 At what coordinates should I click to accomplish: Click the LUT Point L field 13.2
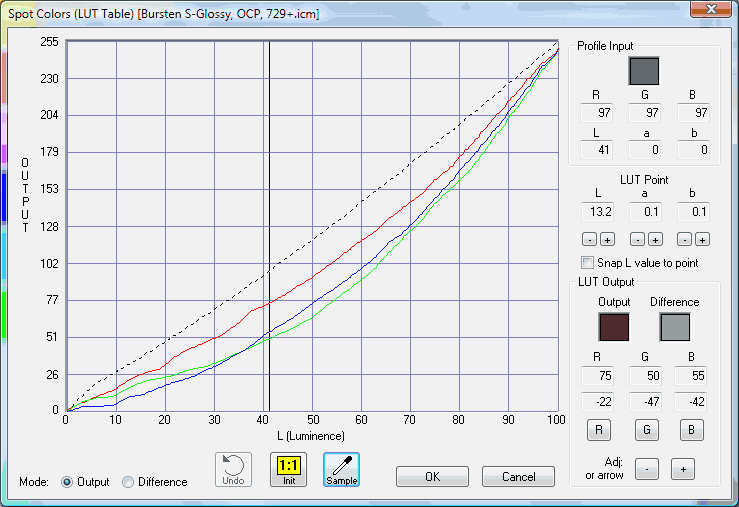598,212
